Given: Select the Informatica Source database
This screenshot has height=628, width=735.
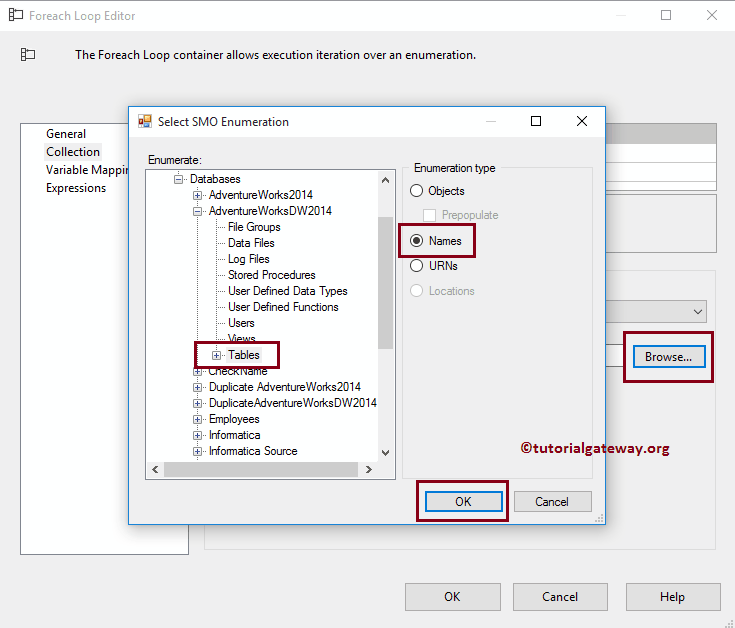Looking at the screenshot, I should click(x=253, y=451).
